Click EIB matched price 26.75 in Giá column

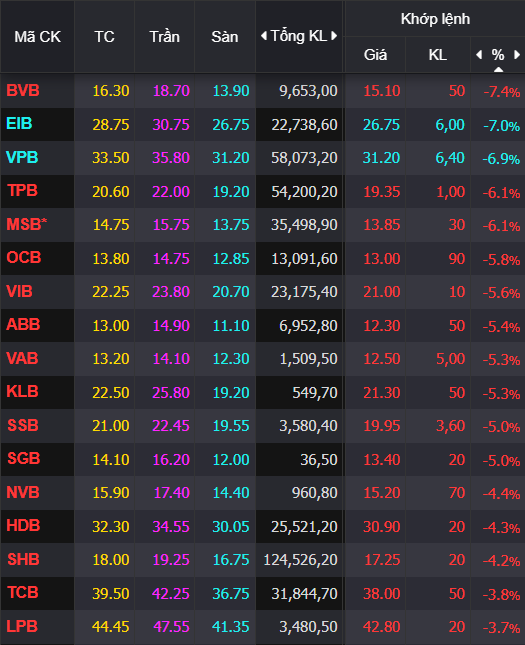(381, 125)
